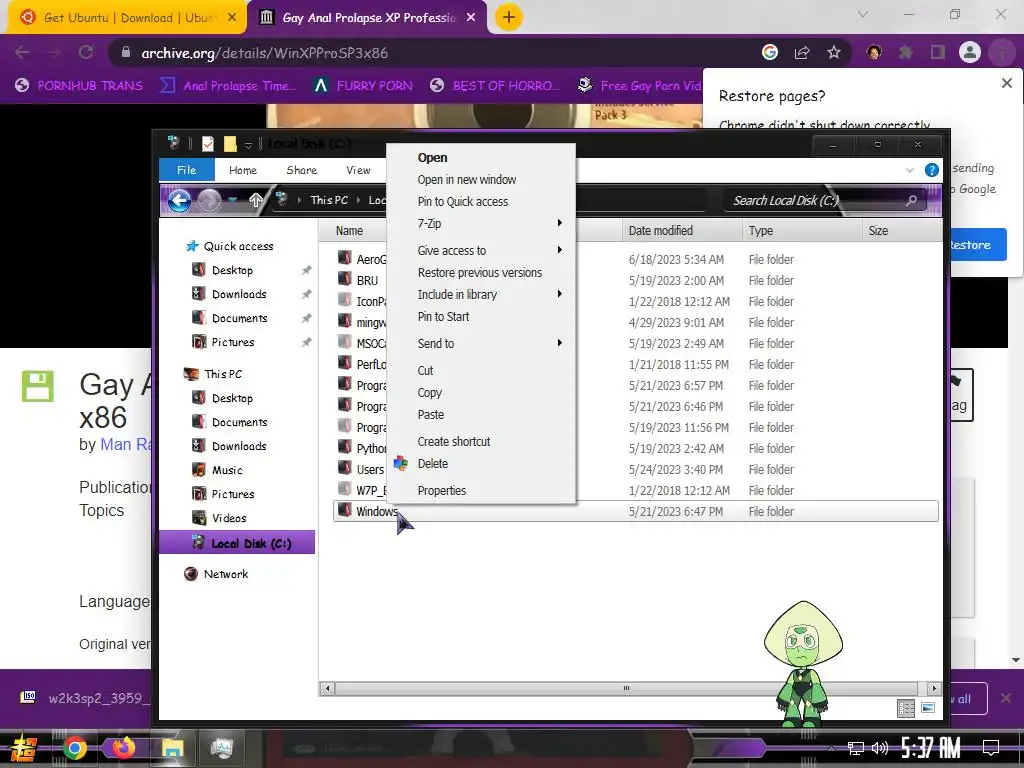Switch to large icons view in Explorer
Viewport: 1024px width, 768px height.
pos(927,708)
